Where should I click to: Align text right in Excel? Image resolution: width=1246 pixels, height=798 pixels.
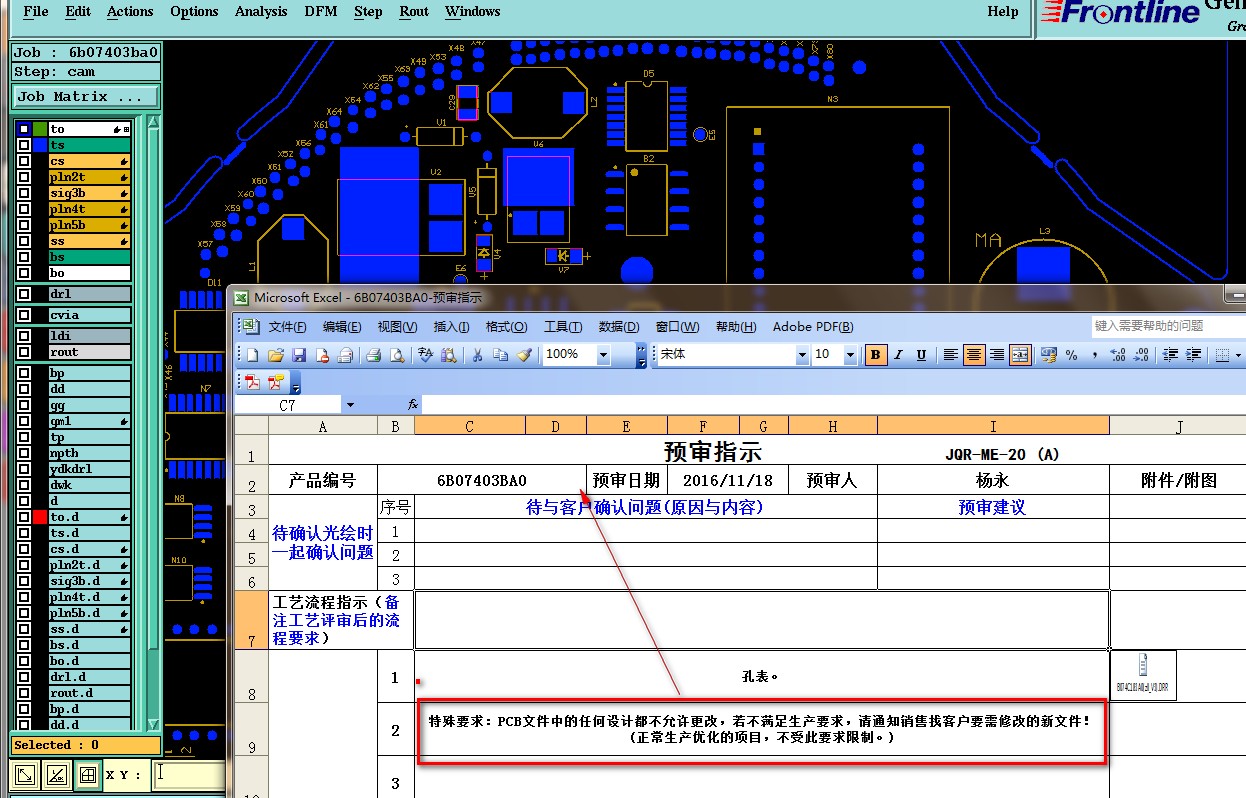(x=997, y=355)
